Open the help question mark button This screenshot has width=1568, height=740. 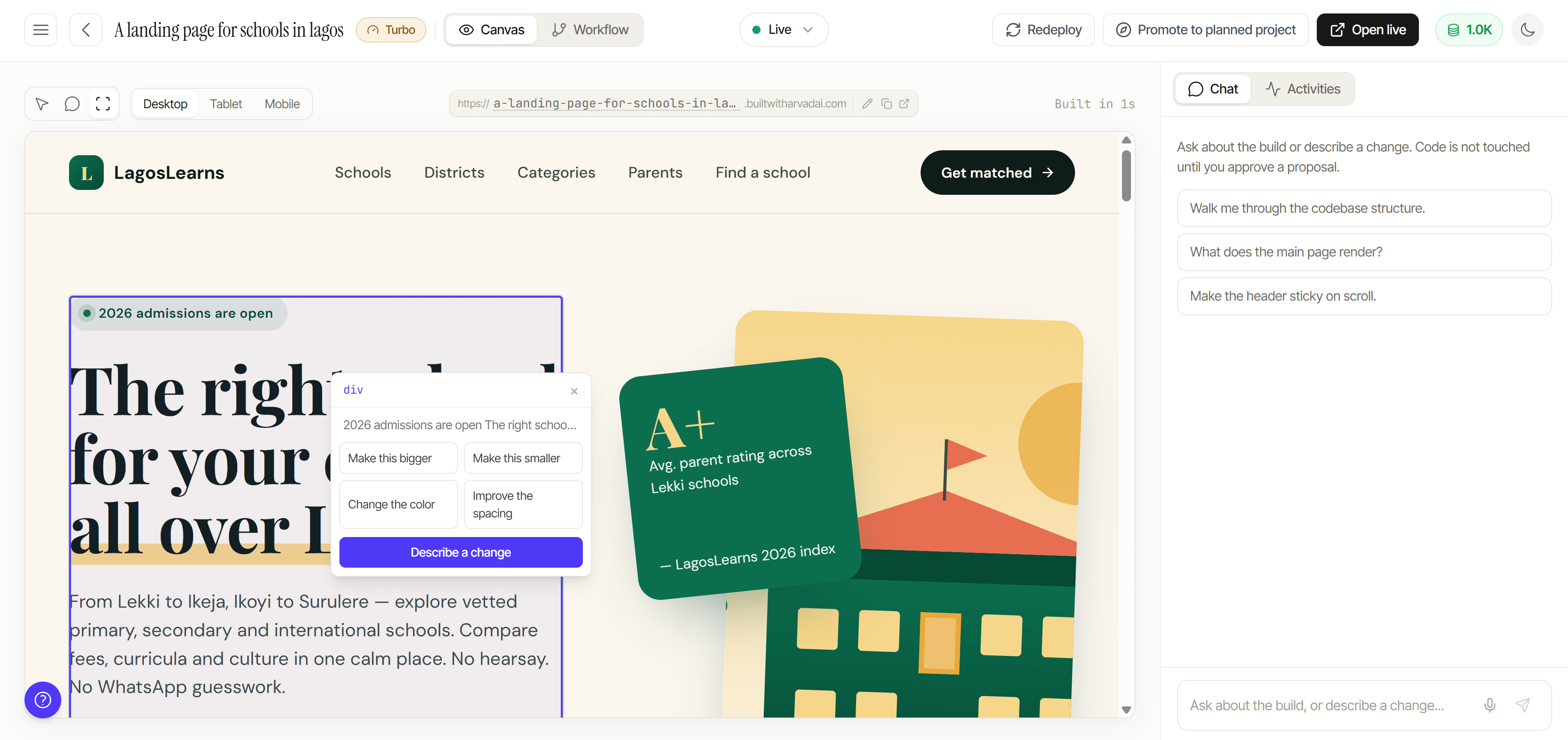42,700
